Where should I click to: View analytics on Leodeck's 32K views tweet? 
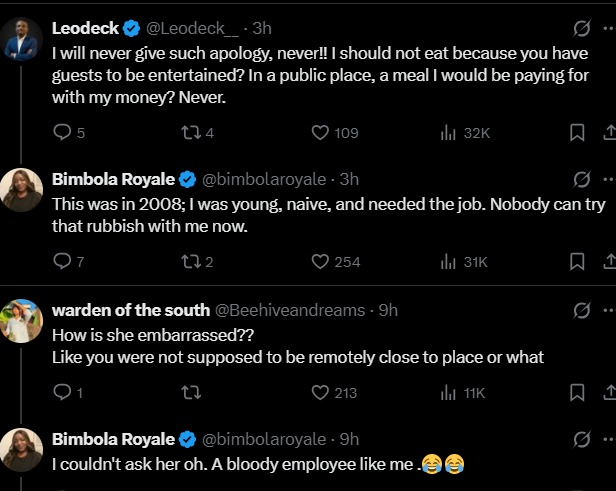(449, 132)
